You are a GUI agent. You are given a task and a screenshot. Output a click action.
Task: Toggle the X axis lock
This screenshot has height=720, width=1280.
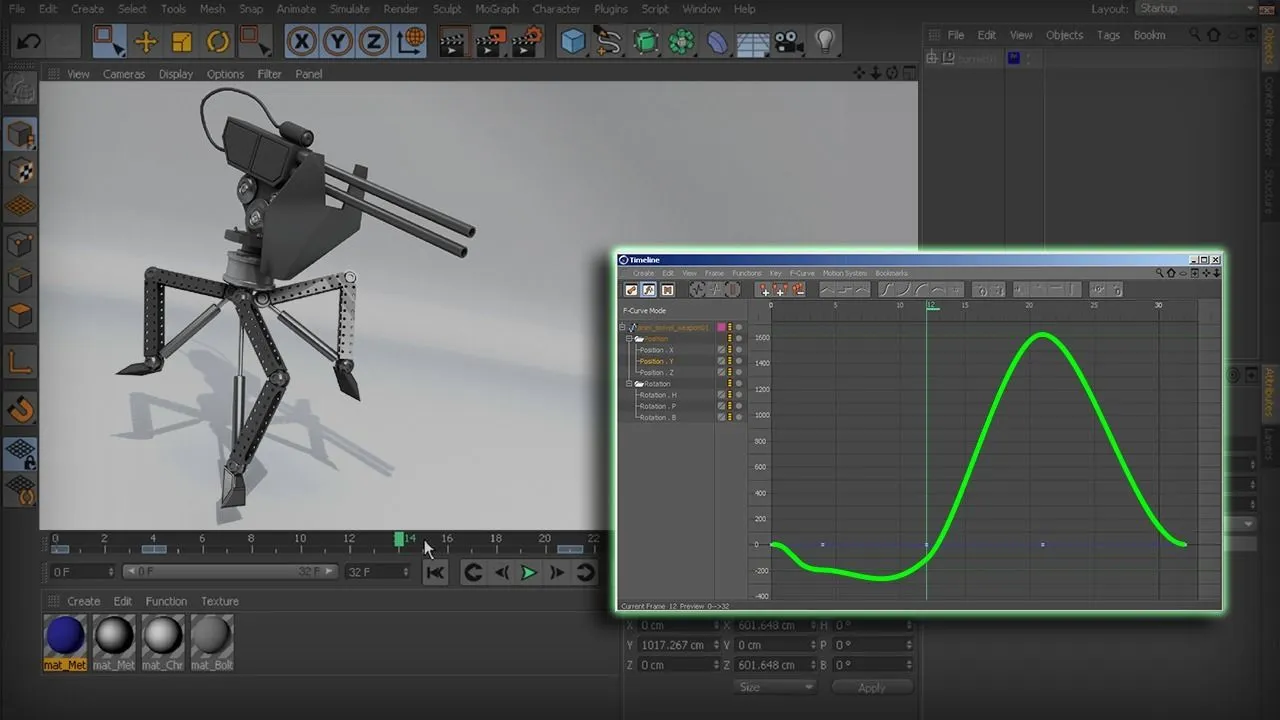tap(302, 41)
